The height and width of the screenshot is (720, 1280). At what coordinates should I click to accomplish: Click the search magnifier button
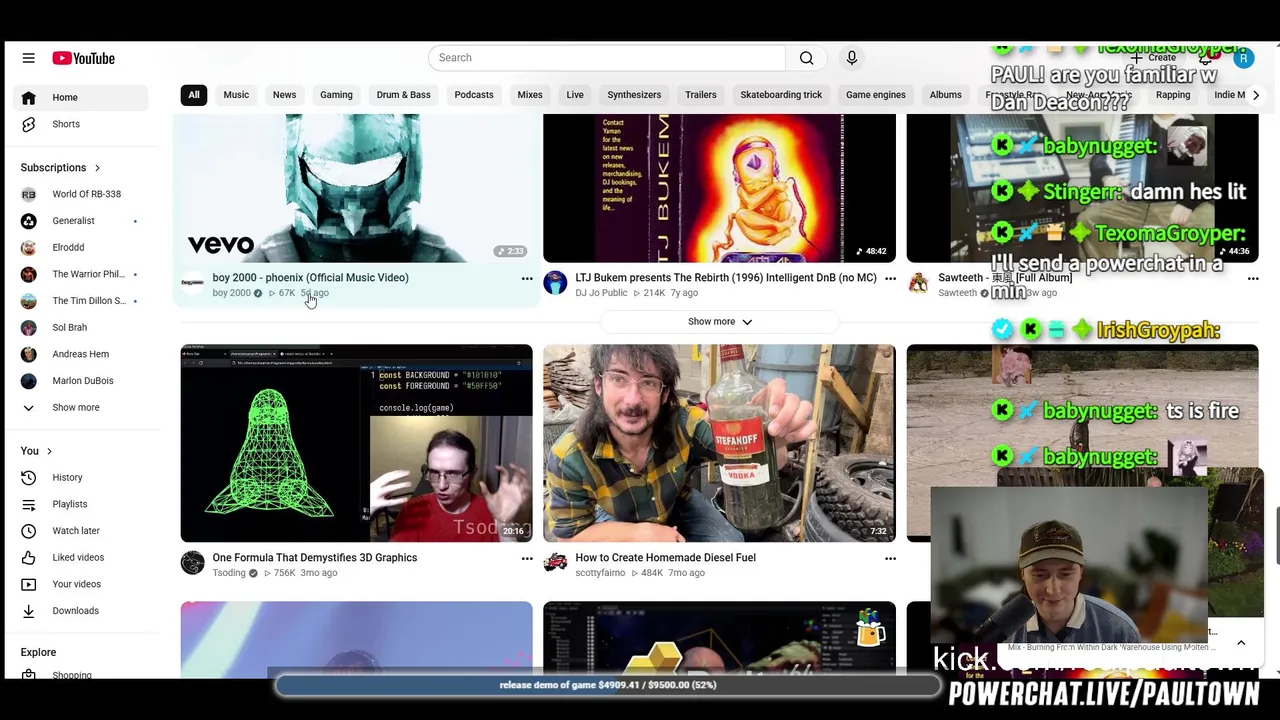tap(806, 58)
